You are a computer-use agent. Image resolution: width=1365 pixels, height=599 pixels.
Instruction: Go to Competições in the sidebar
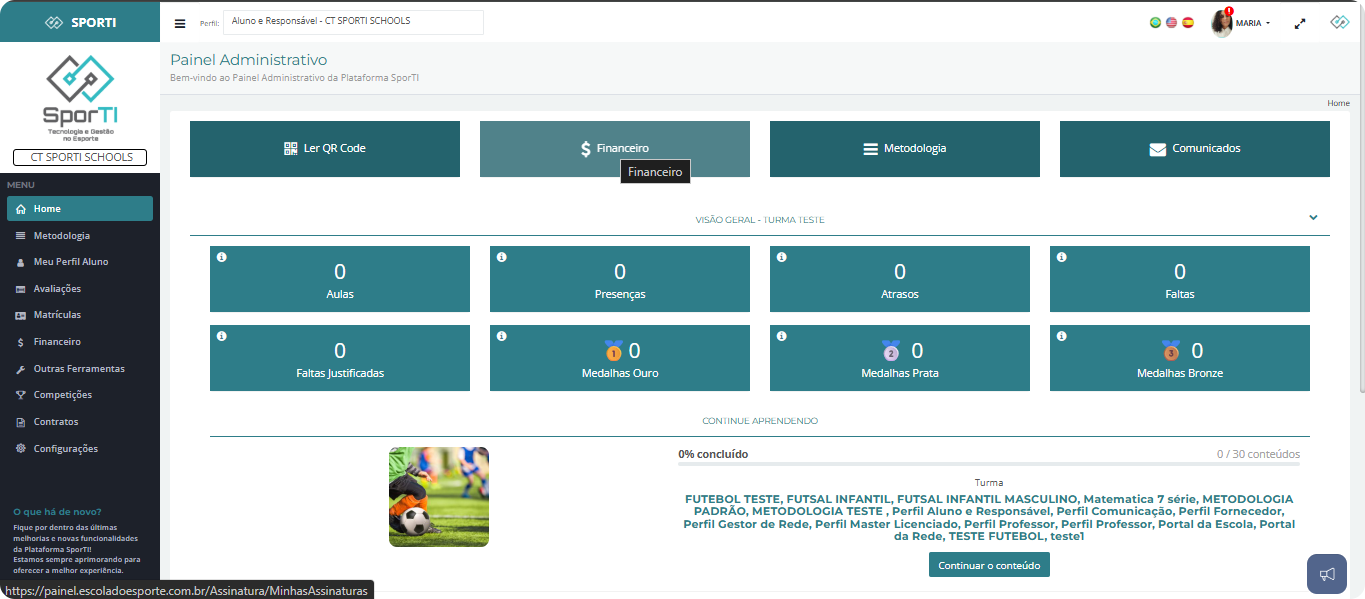click(62, 395)
